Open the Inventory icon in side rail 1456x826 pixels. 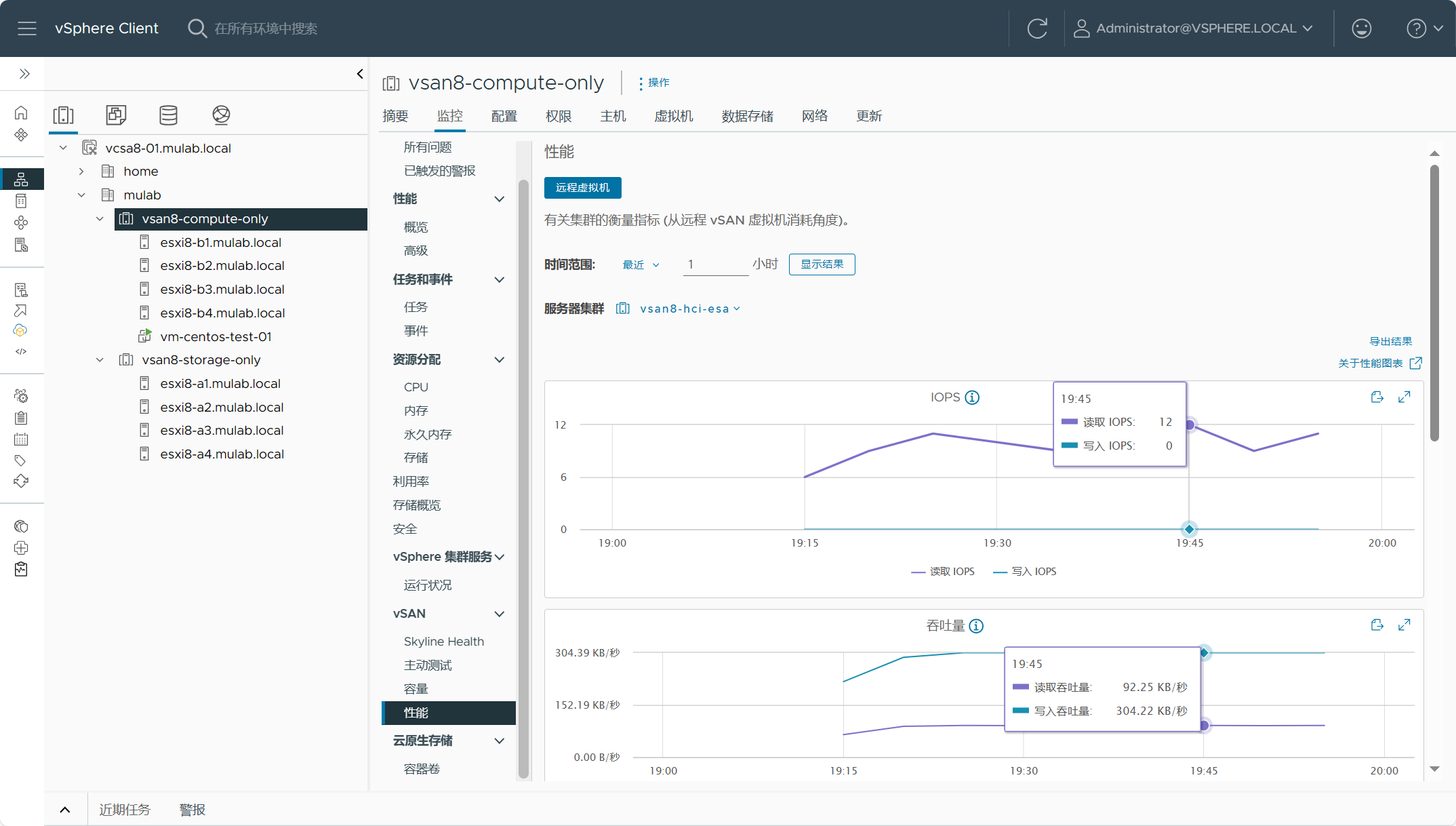[x=21, y=179]
